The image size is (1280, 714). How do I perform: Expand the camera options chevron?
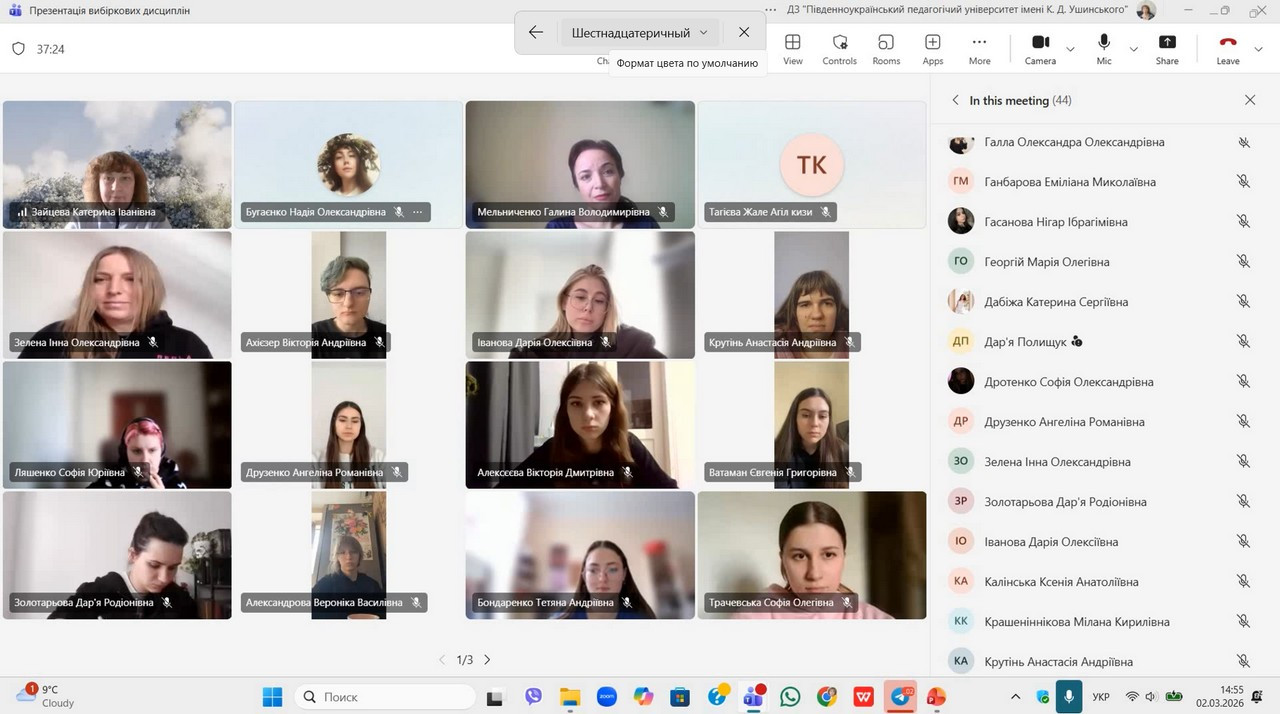1070,49
